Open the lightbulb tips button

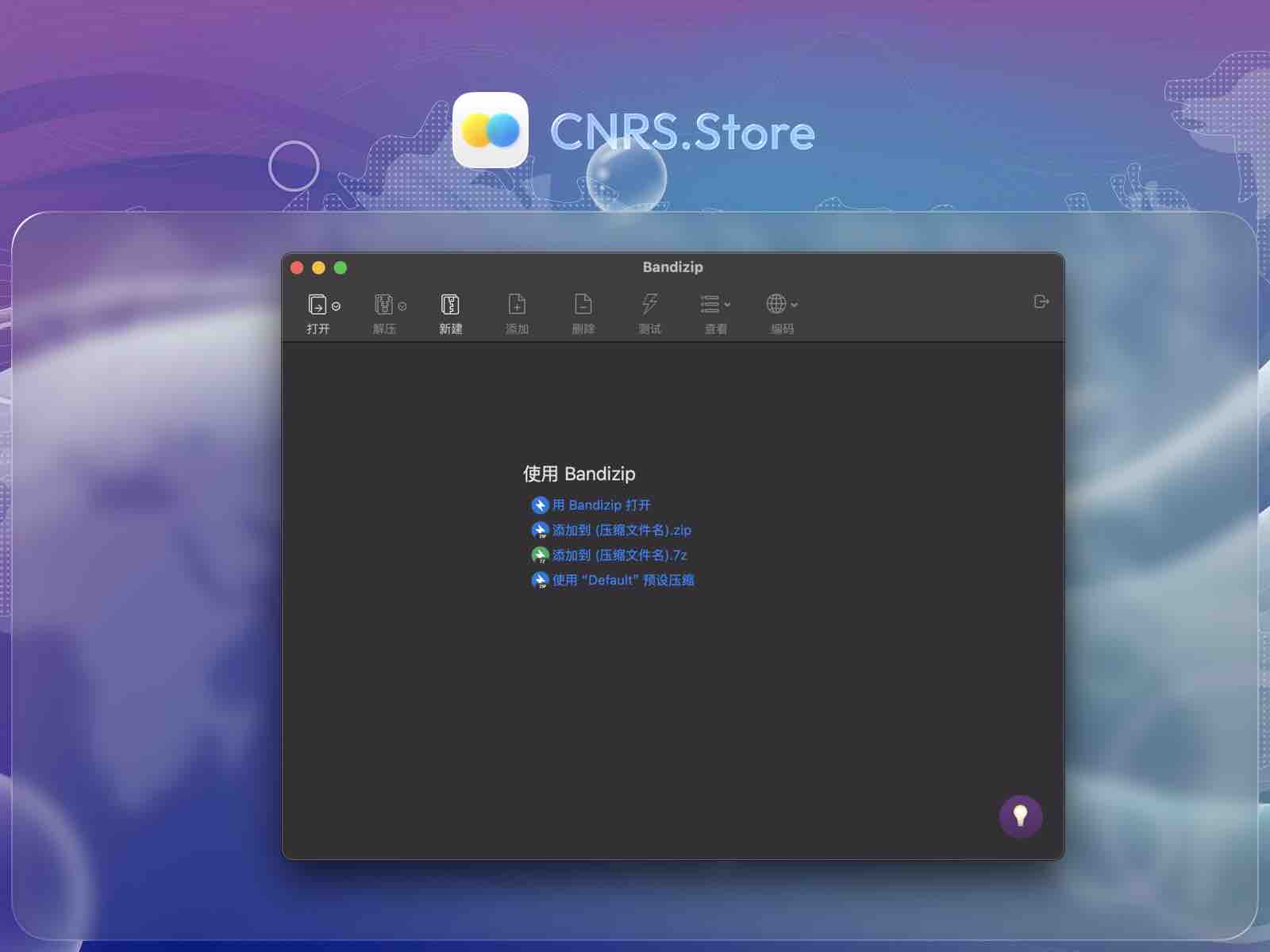coord(1021,816)
